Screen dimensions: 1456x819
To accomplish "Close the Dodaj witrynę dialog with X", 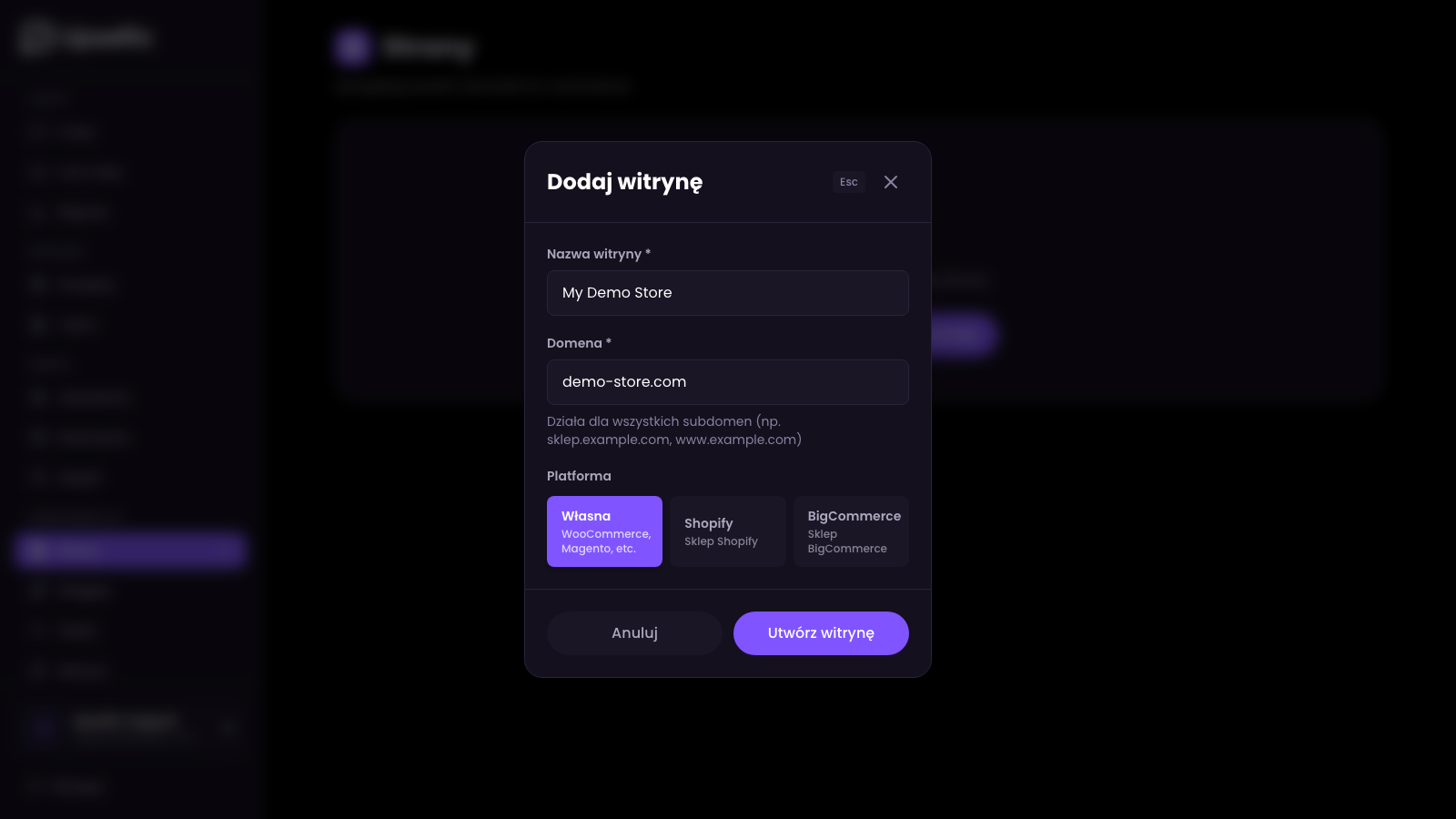I will click(891, 182).
